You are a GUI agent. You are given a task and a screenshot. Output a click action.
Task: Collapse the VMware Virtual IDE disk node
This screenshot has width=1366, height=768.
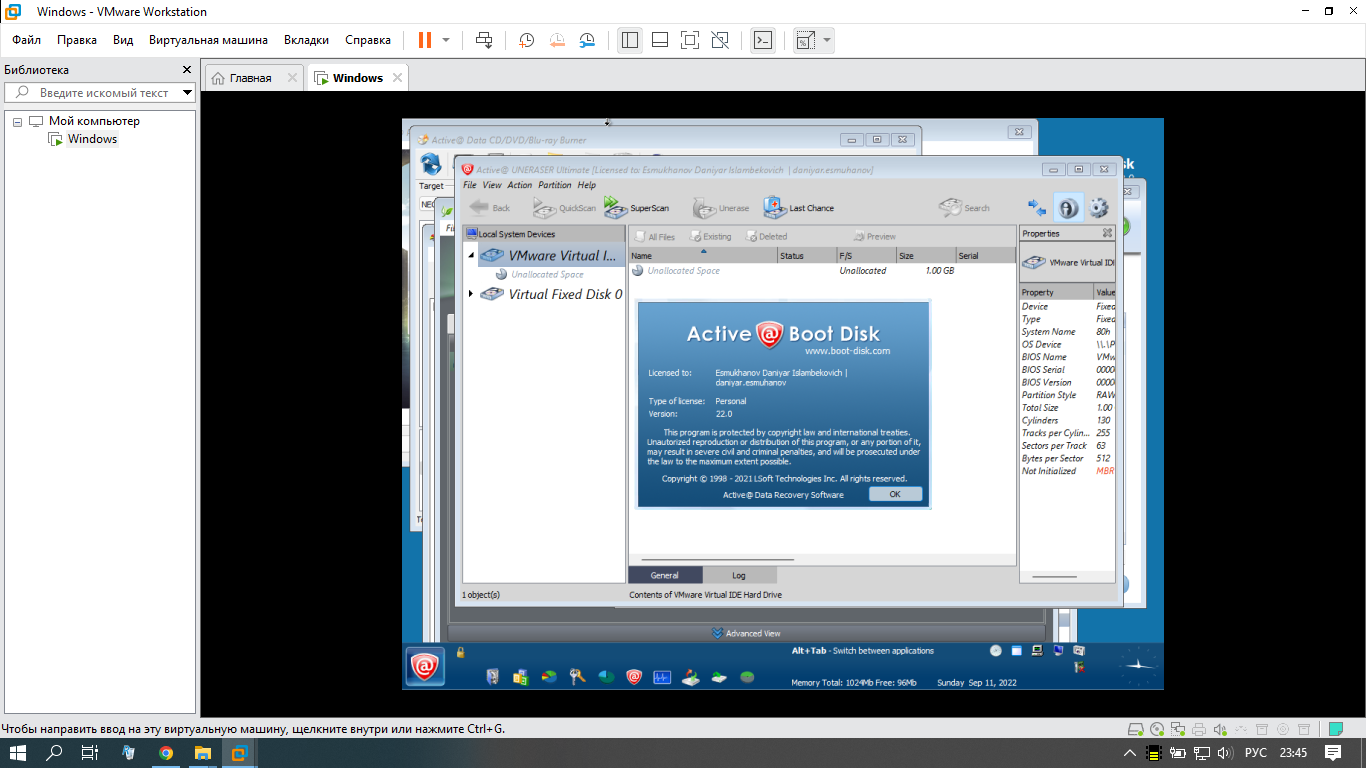tap(471, 255)
